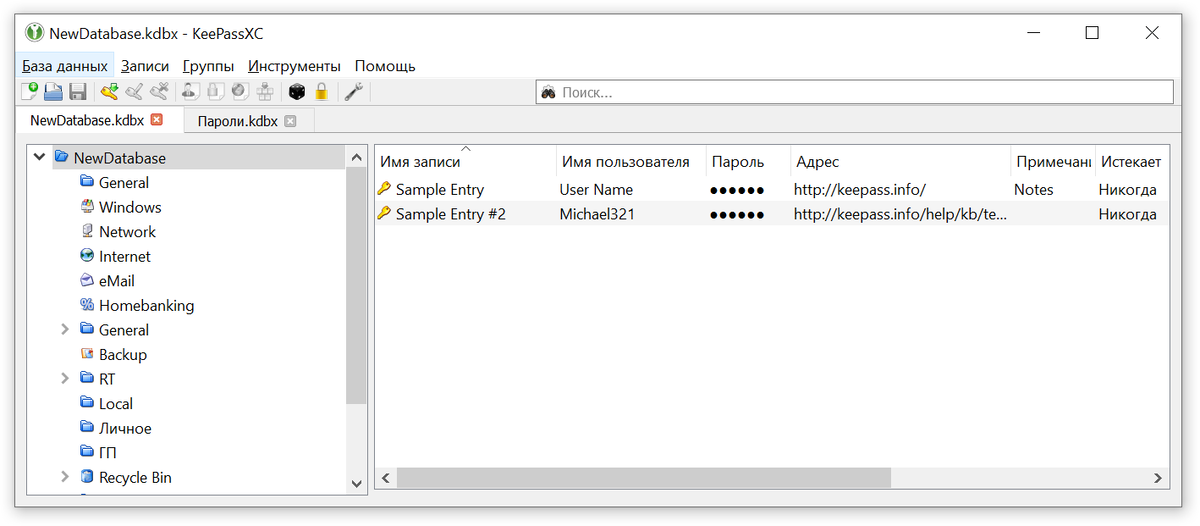
Task: Select the Network group icon
Action: pyautogui.click(x=87, y=231)
